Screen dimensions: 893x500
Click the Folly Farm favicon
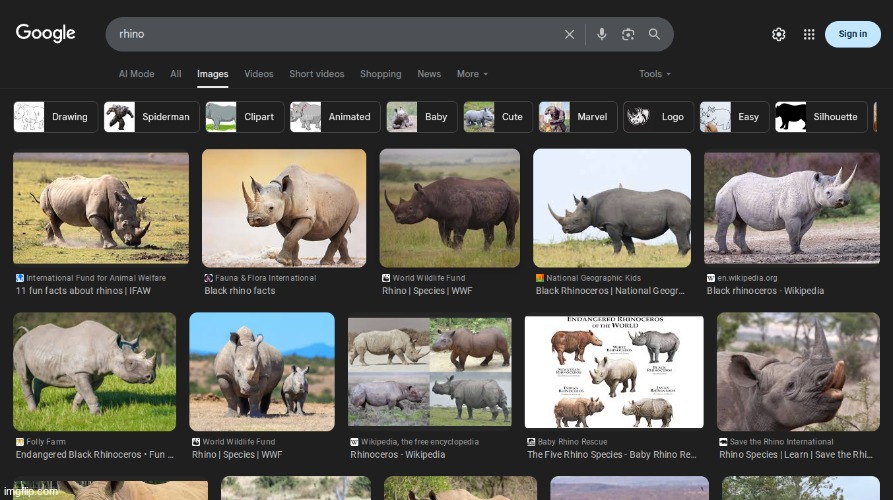20,441
